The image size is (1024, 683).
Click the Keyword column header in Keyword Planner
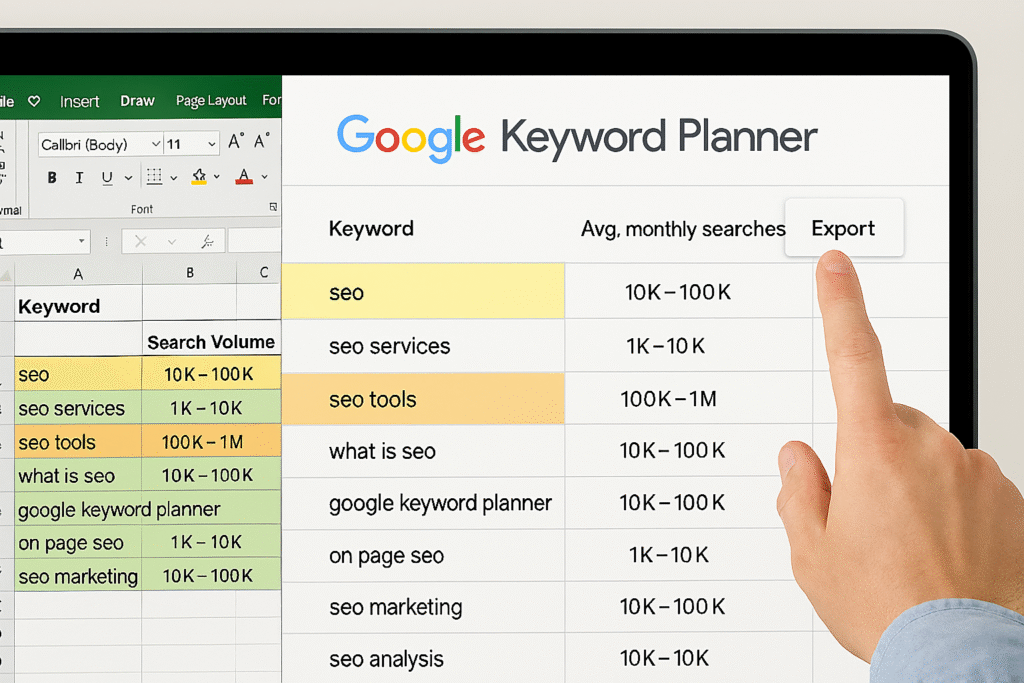coord(371,229)
